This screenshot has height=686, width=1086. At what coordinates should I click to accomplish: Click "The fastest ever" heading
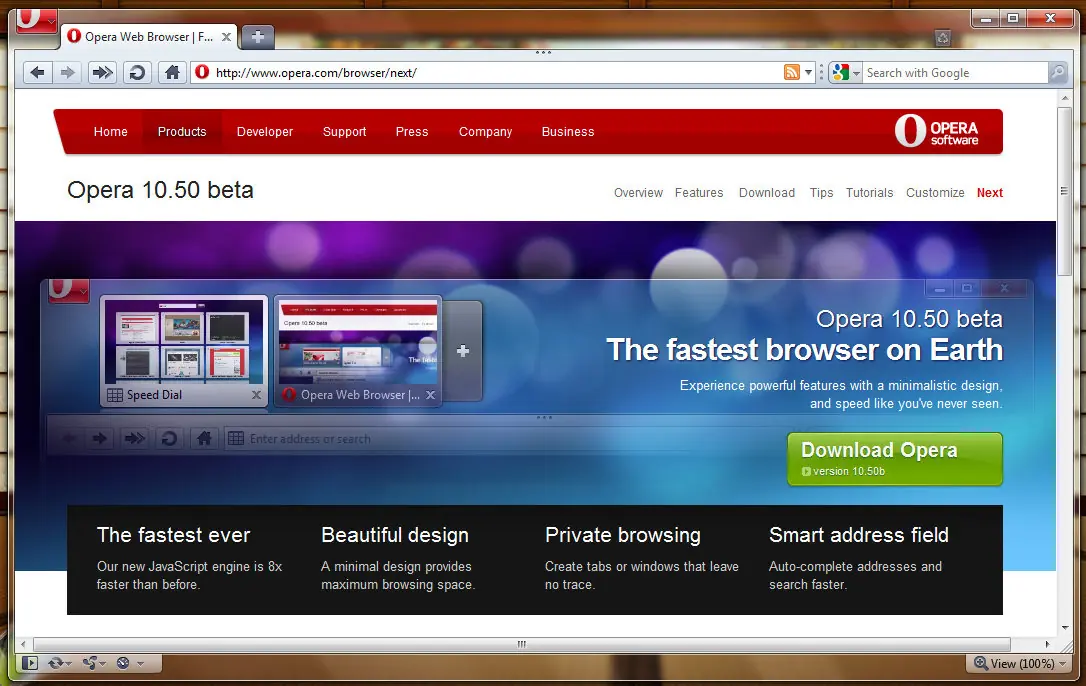pos(173,535)
